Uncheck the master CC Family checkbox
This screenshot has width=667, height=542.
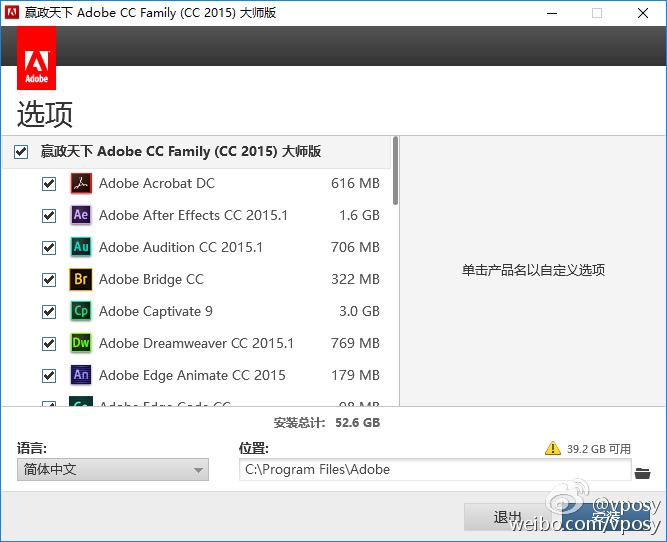click(x=21, y=151)
